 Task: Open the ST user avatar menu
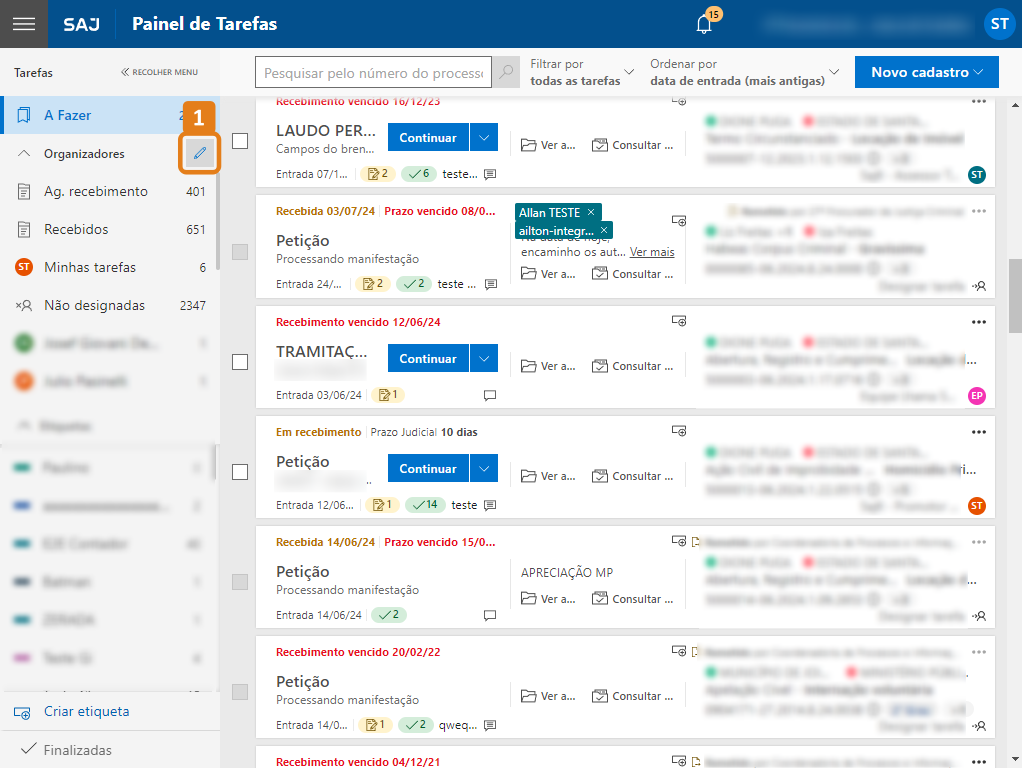tap(998, 25)
